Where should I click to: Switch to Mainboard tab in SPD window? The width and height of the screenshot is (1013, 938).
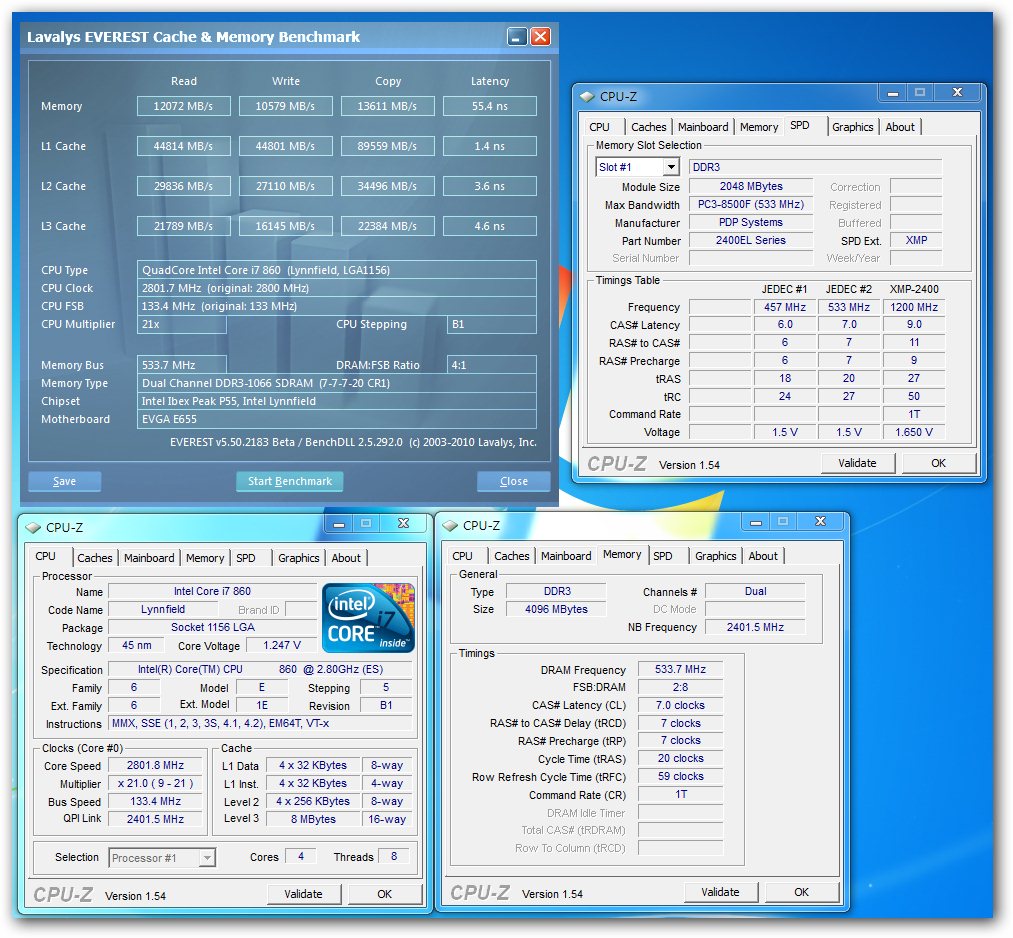[703, 127]
